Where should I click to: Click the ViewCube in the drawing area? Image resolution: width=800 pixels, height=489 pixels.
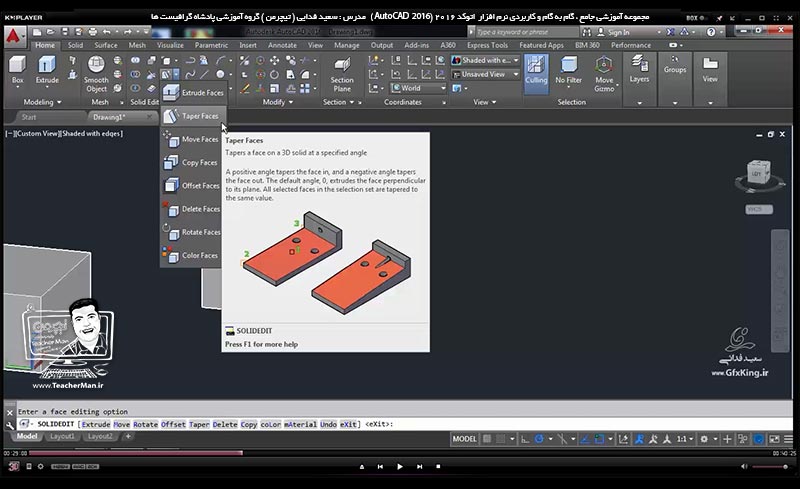(758, 173)
